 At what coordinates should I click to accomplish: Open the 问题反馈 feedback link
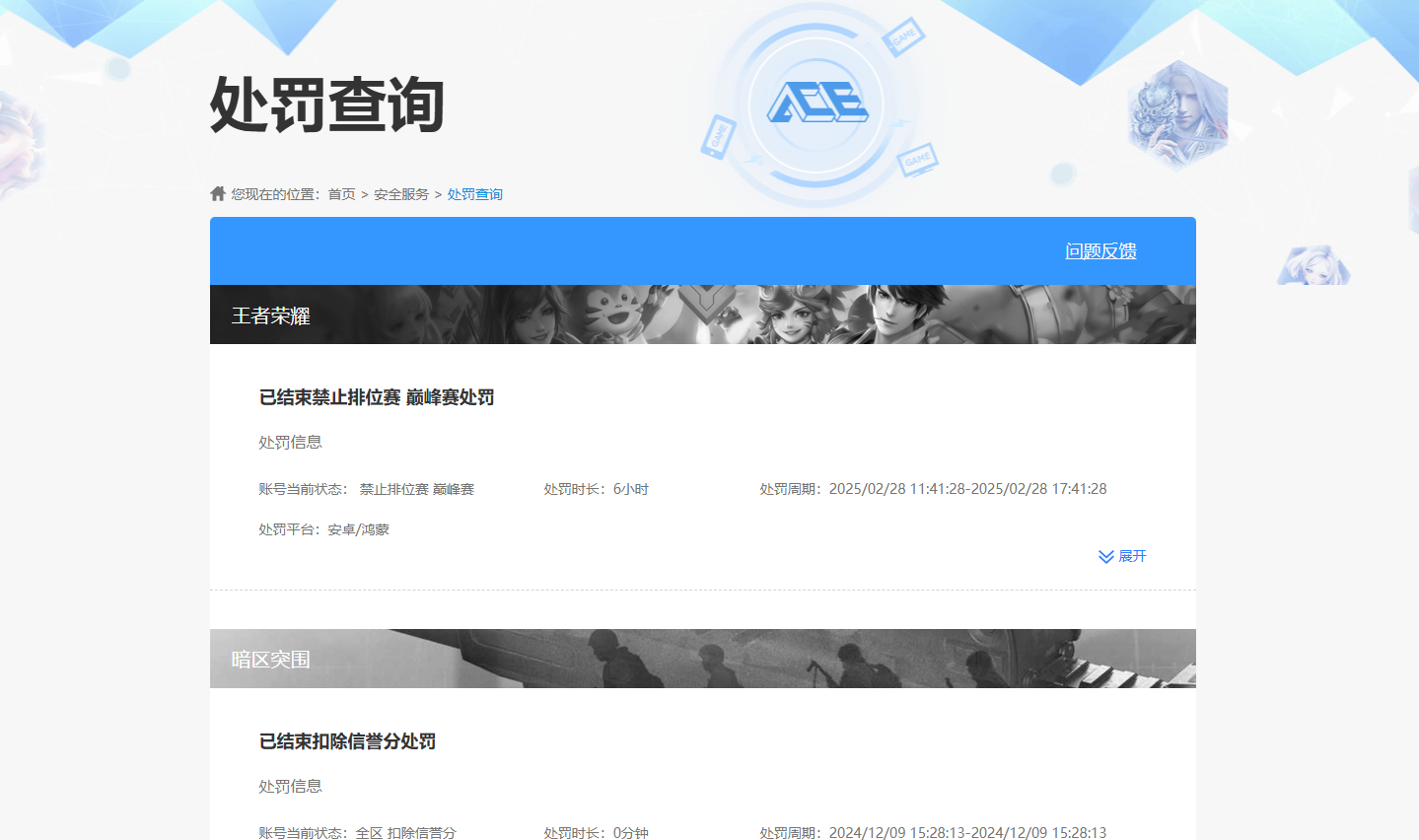[x=1101, y=251]
